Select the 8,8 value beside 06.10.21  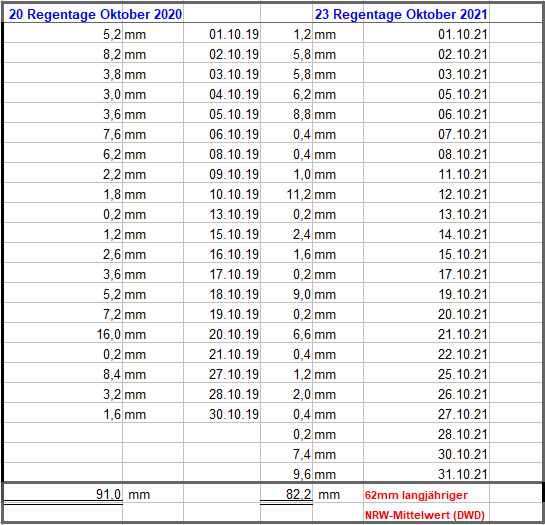pyautogui.click(x=286, y=114)
